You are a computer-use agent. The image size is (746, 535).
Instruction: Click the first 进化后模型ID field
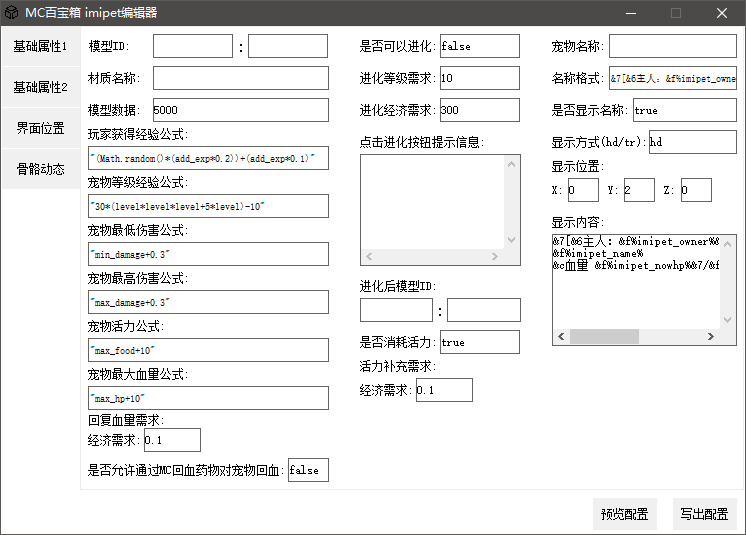click(396, 310)
